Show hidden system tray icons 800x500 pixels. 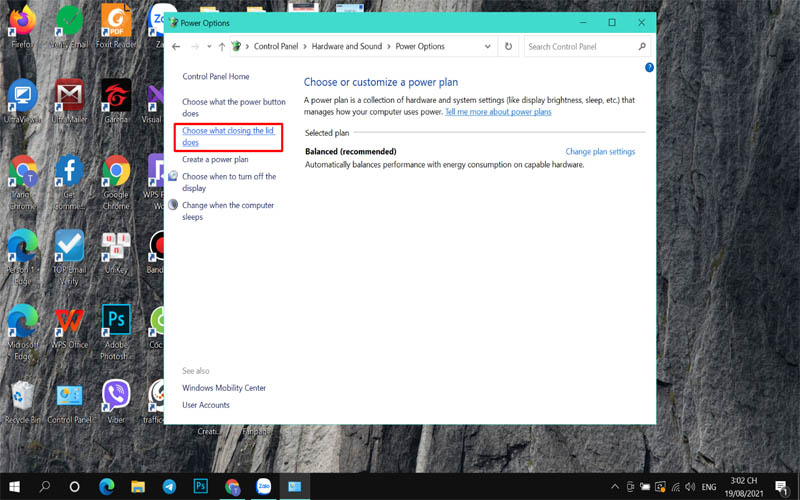click(615, 487)
